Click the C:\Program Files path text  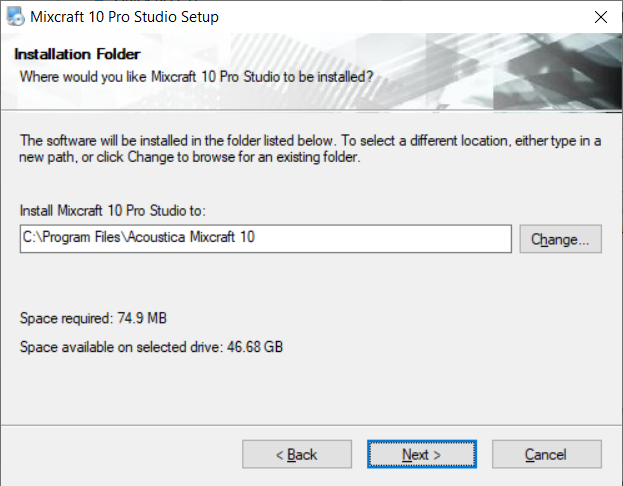point(134,239)
